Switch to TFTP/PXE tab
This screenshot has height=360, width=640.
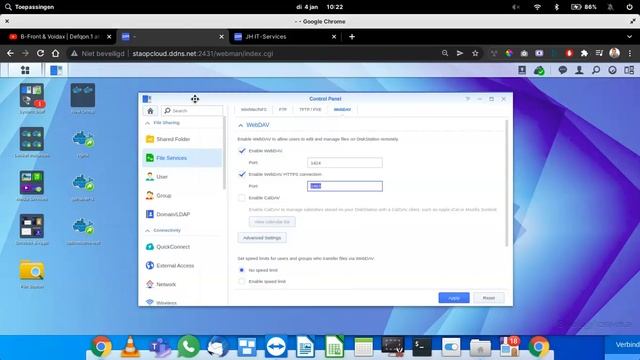pyautogui.click(x=310, y=109)
